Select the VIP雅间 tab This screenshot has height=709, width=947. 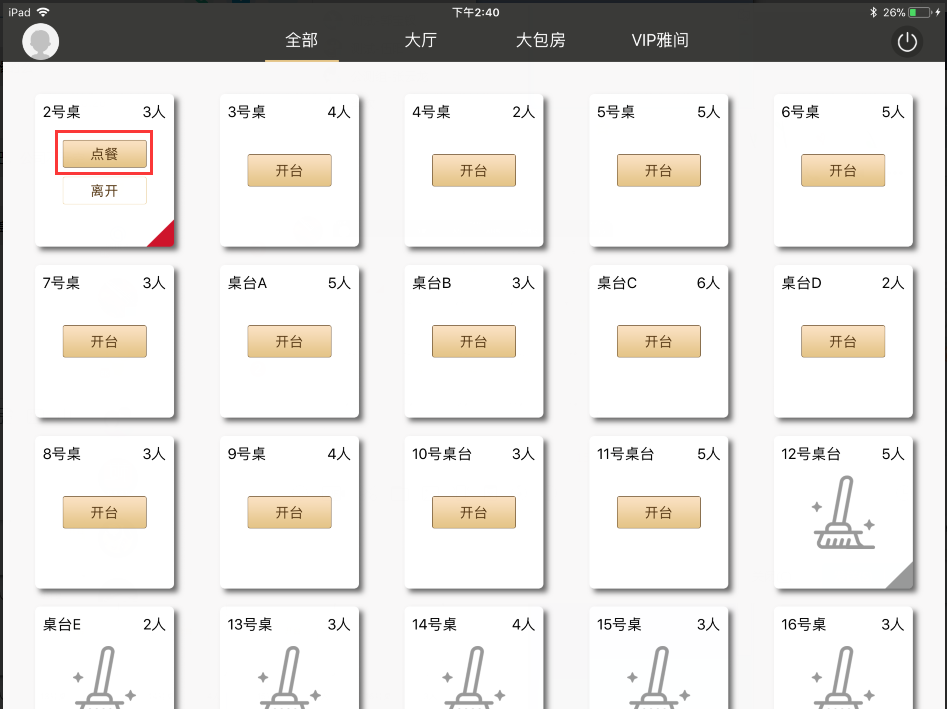tap(660, 40)
